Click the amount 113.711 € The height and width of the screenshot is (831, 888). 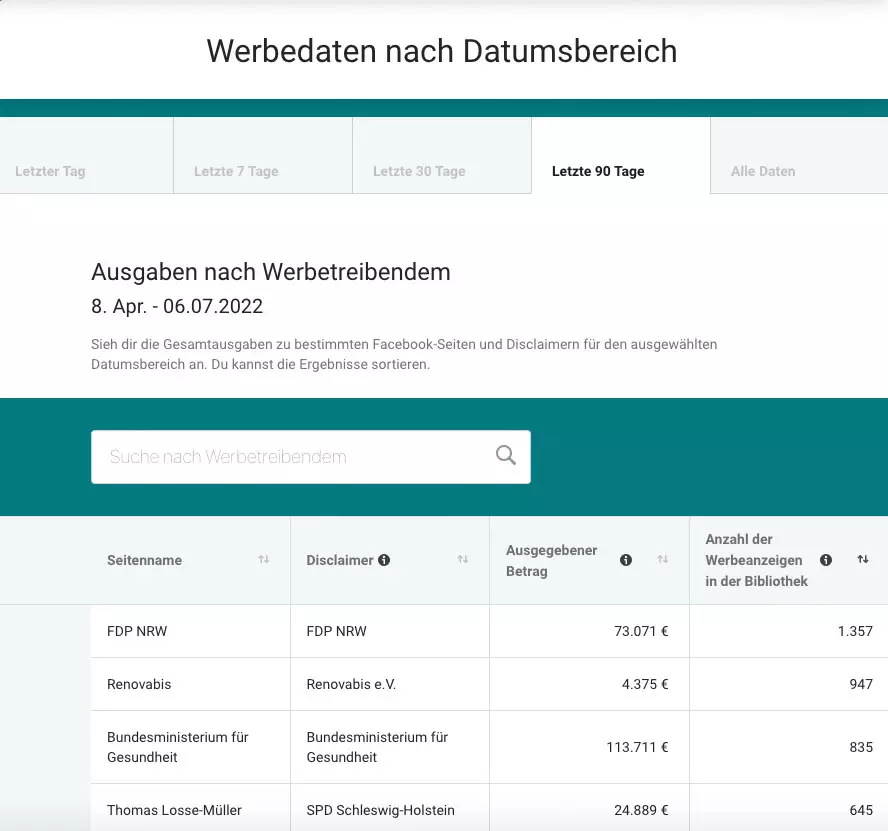pyautogui.click(x=637, y=747)
